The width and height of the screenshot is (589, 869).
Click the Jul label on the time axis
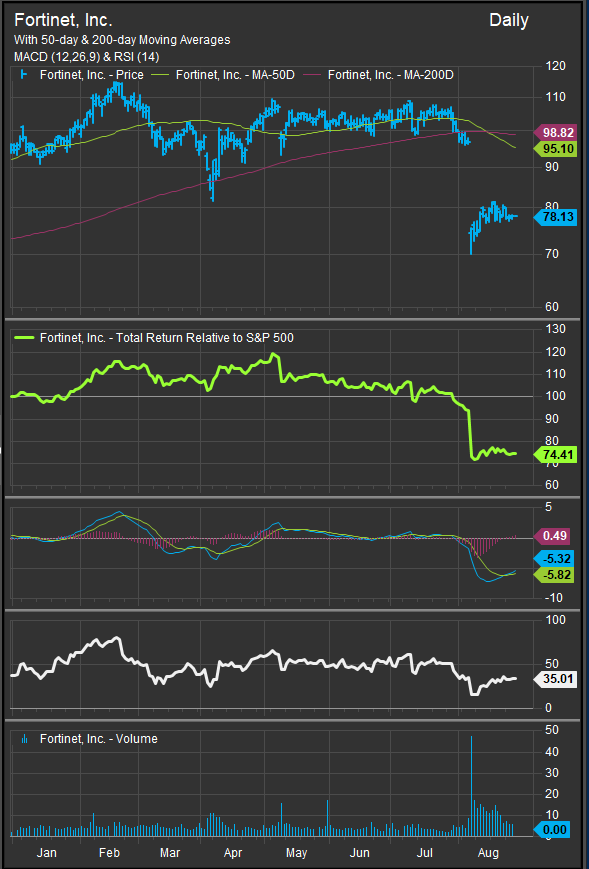[425, 851]
